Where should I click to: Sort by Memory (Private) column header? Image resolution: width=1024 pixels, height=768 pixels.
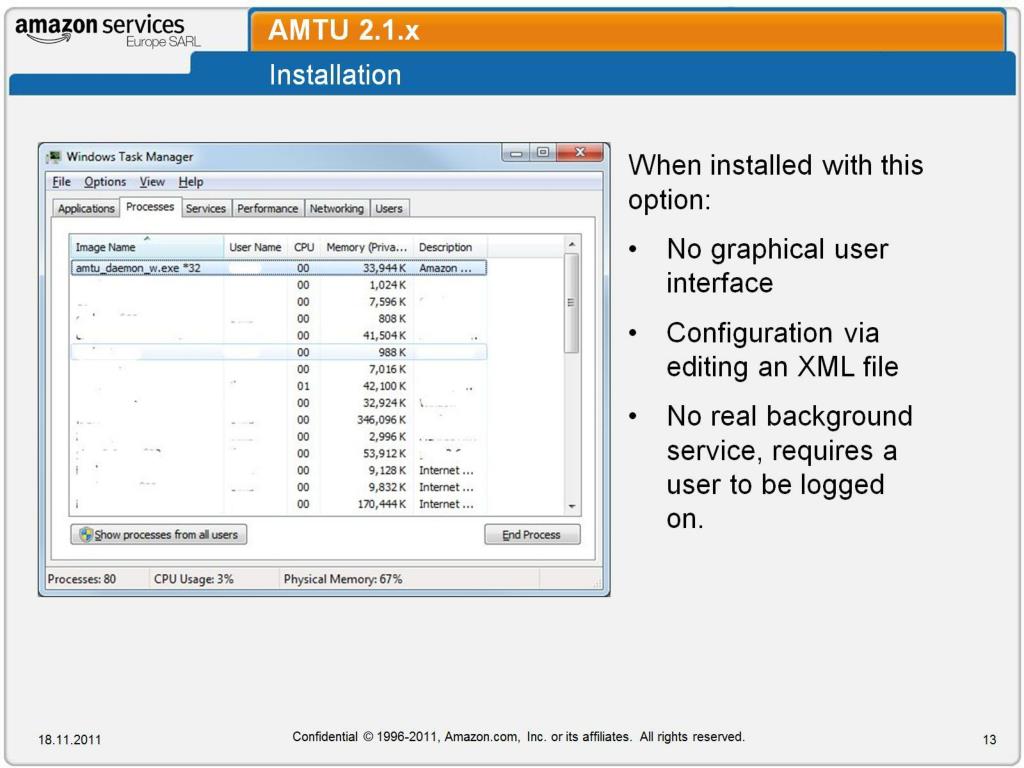366,247
